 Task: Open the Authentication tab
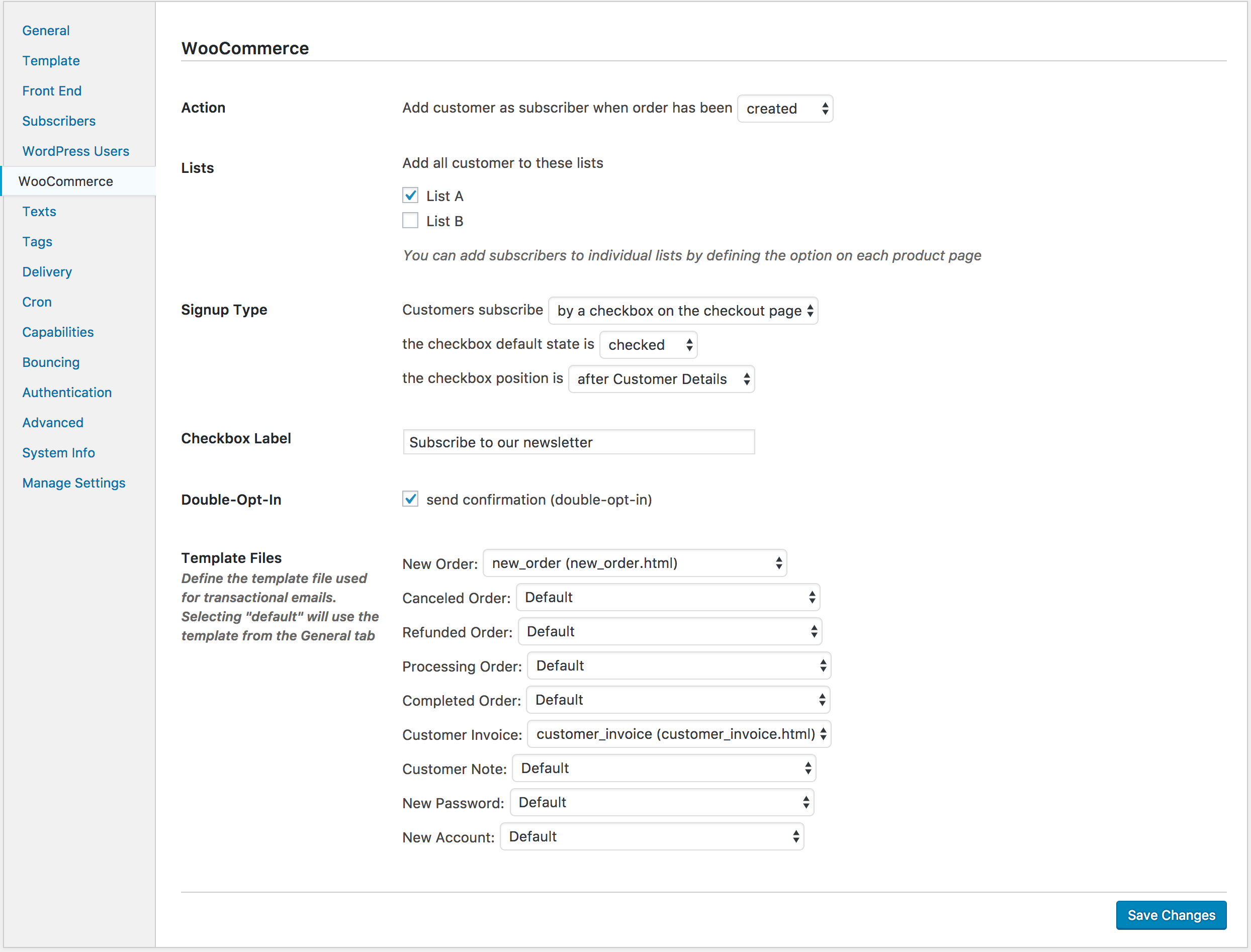coord(67,392)
